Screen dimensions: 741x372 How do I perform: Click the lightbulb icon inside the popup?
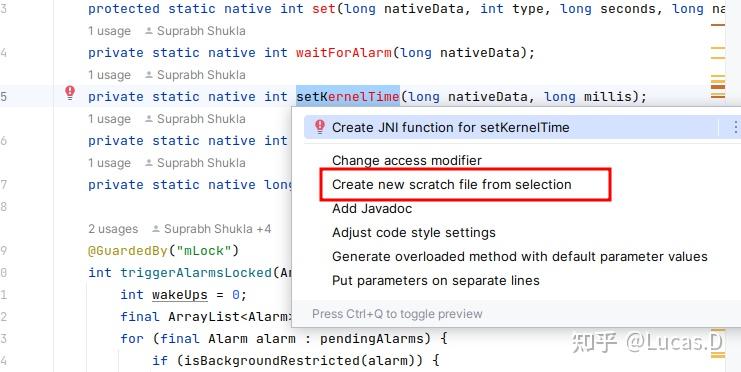(320, 126)
